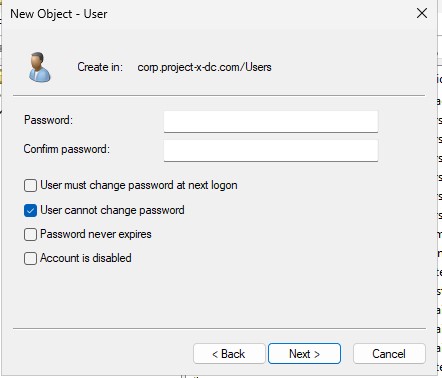Focus the Password input field
This screenshot has height=378, width=442.
(x=271, y=121)
